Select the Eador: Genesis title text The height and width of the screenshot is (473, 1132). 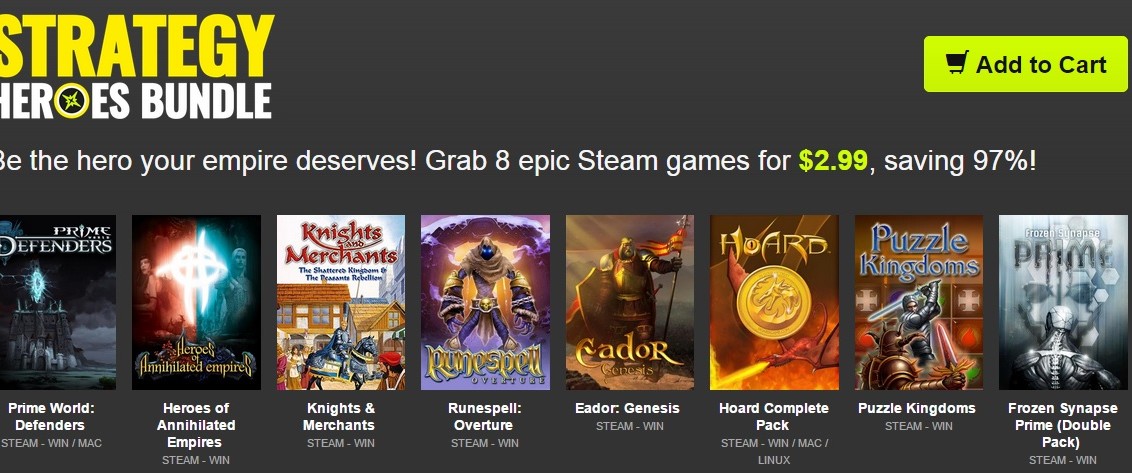pyautogui.click(x=627, y=408)
